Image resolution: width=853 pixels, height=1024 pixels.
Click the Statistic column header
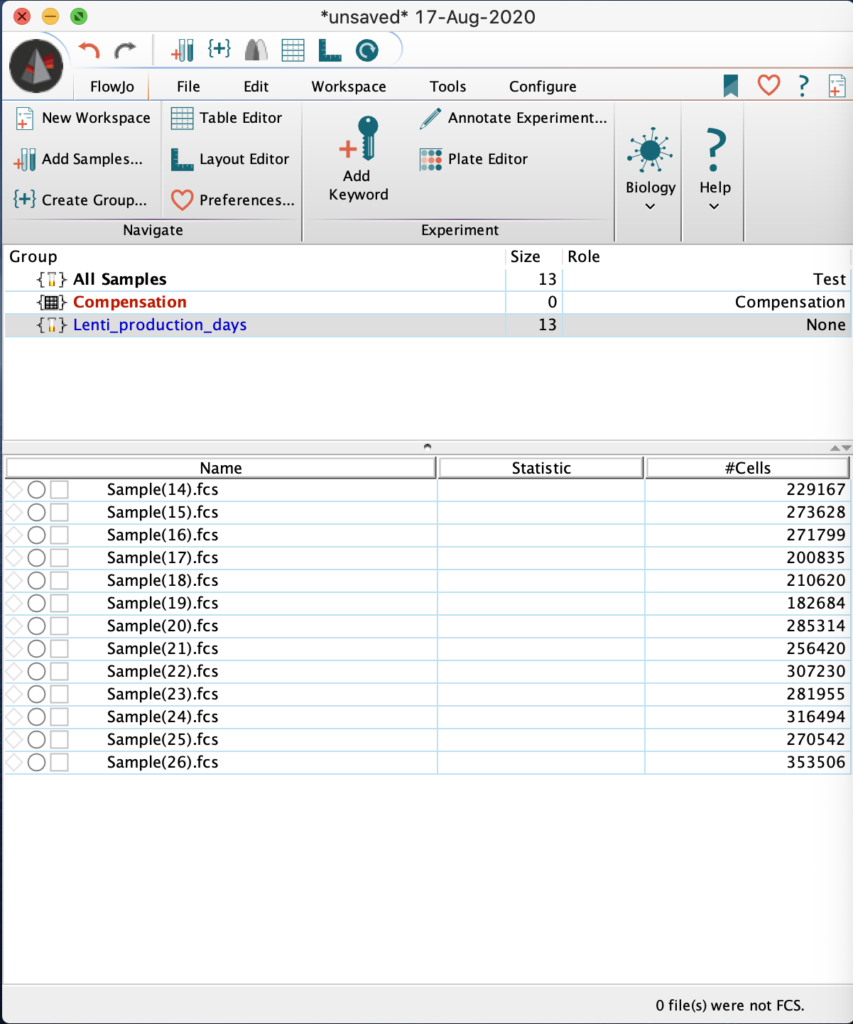pos(541,468)
